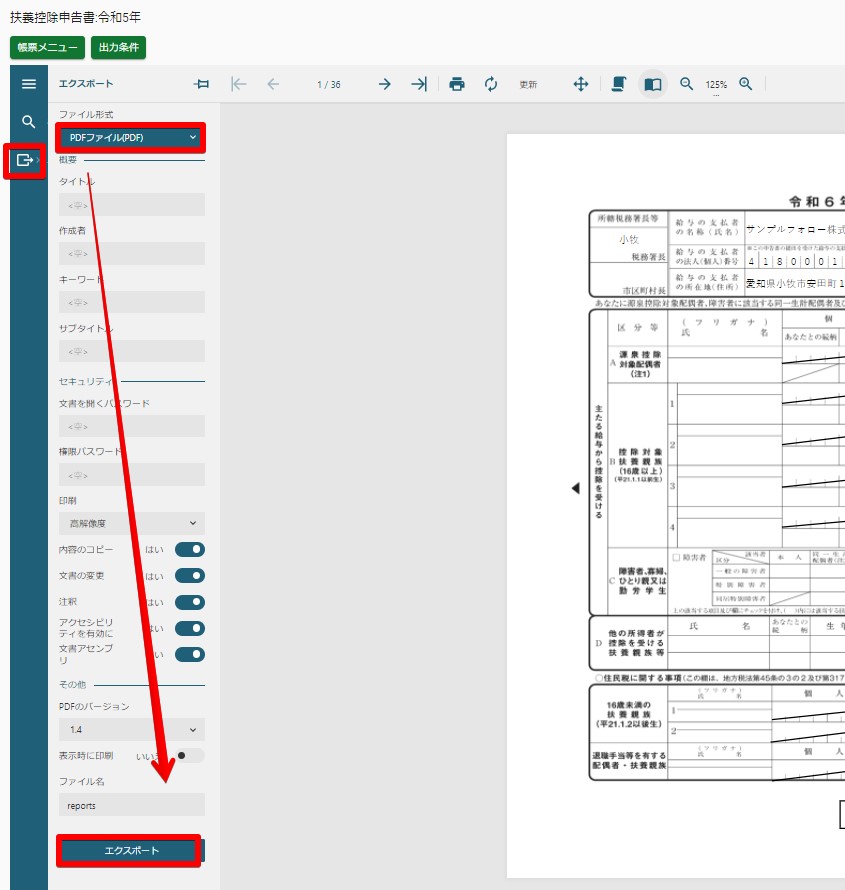Screen dimensions: 845x890
Task: Click the タイトル input field
Action: coord(132,205)
